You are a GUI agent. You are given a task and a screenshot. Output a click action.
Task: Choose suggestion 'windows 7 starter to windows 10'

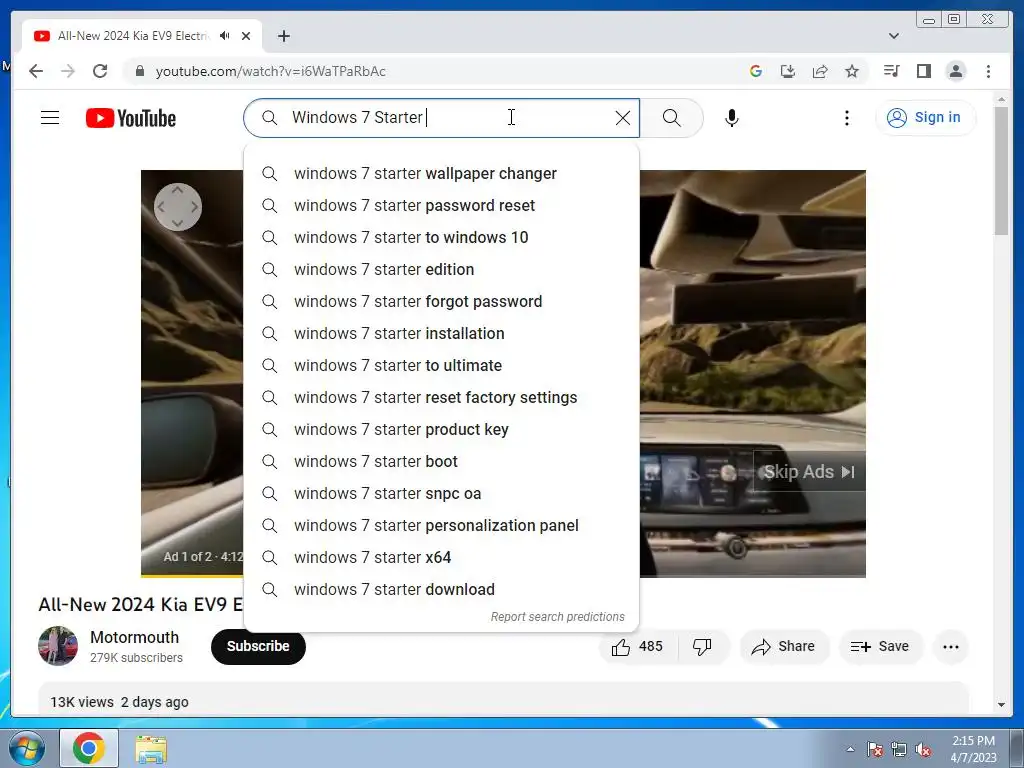click(441, 238)
